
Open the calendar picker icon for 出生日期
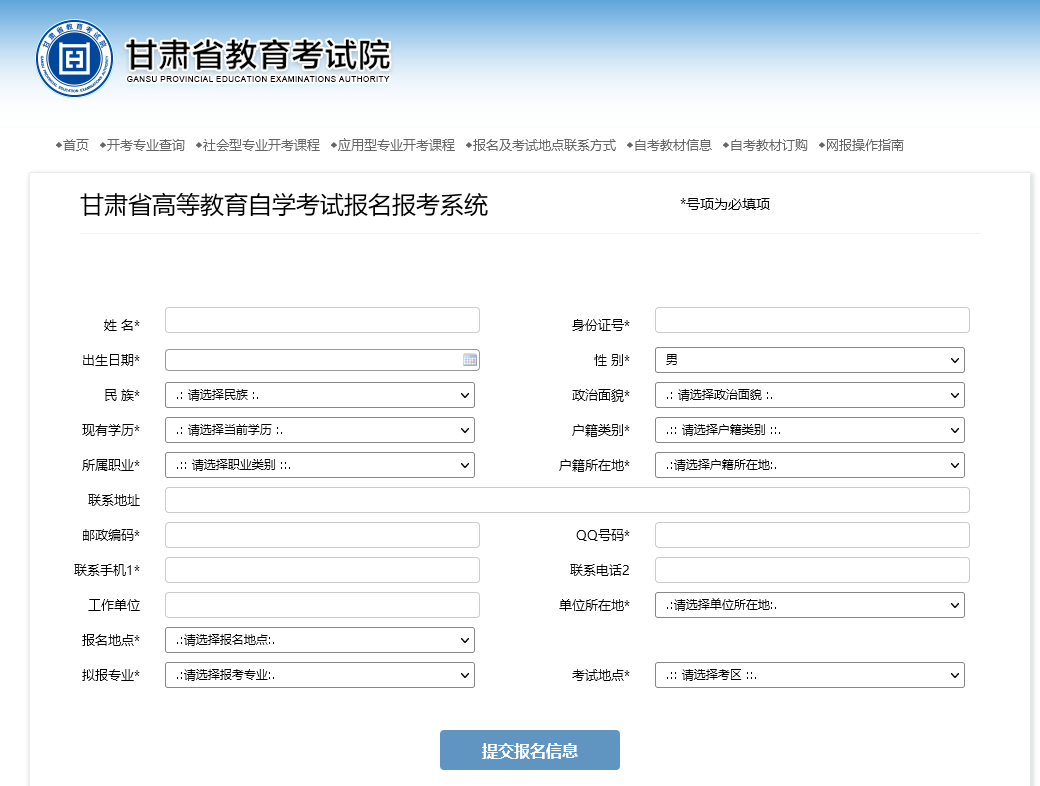click(470, 360)
